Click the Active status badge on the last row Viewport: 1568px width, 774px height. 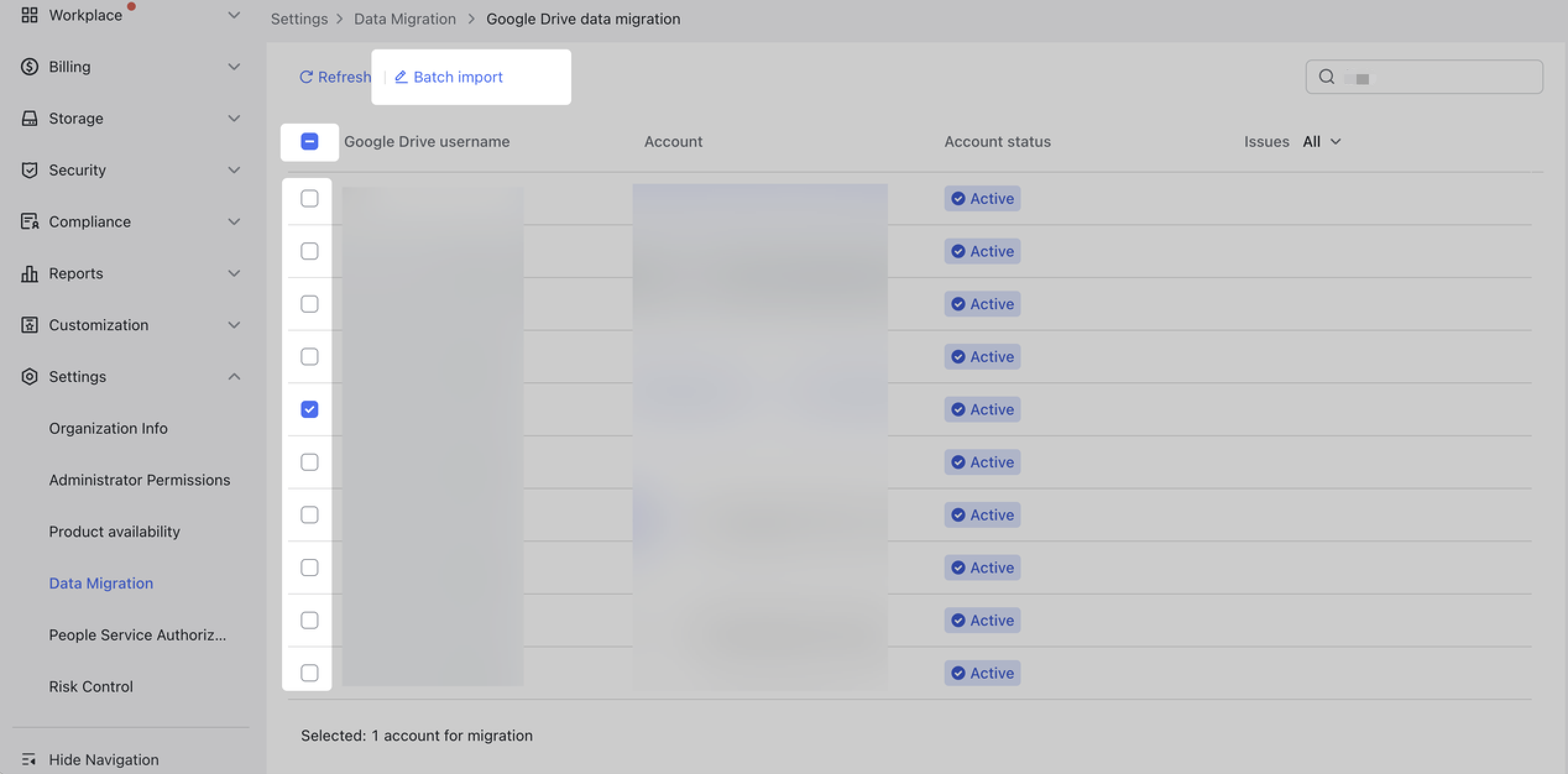tap(982, 673)
